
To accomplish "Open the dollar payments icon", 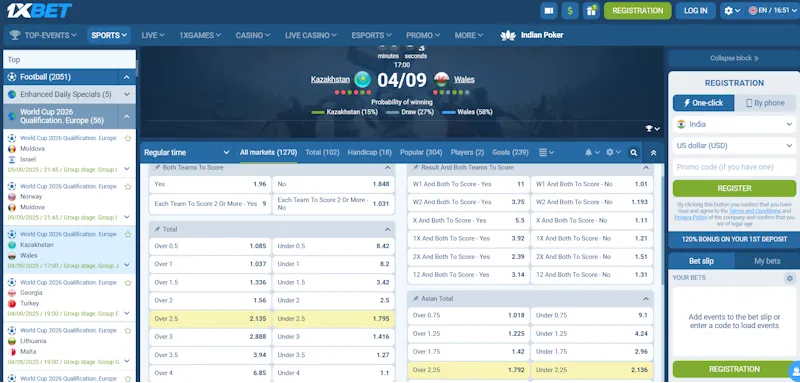I will point(570,11).
